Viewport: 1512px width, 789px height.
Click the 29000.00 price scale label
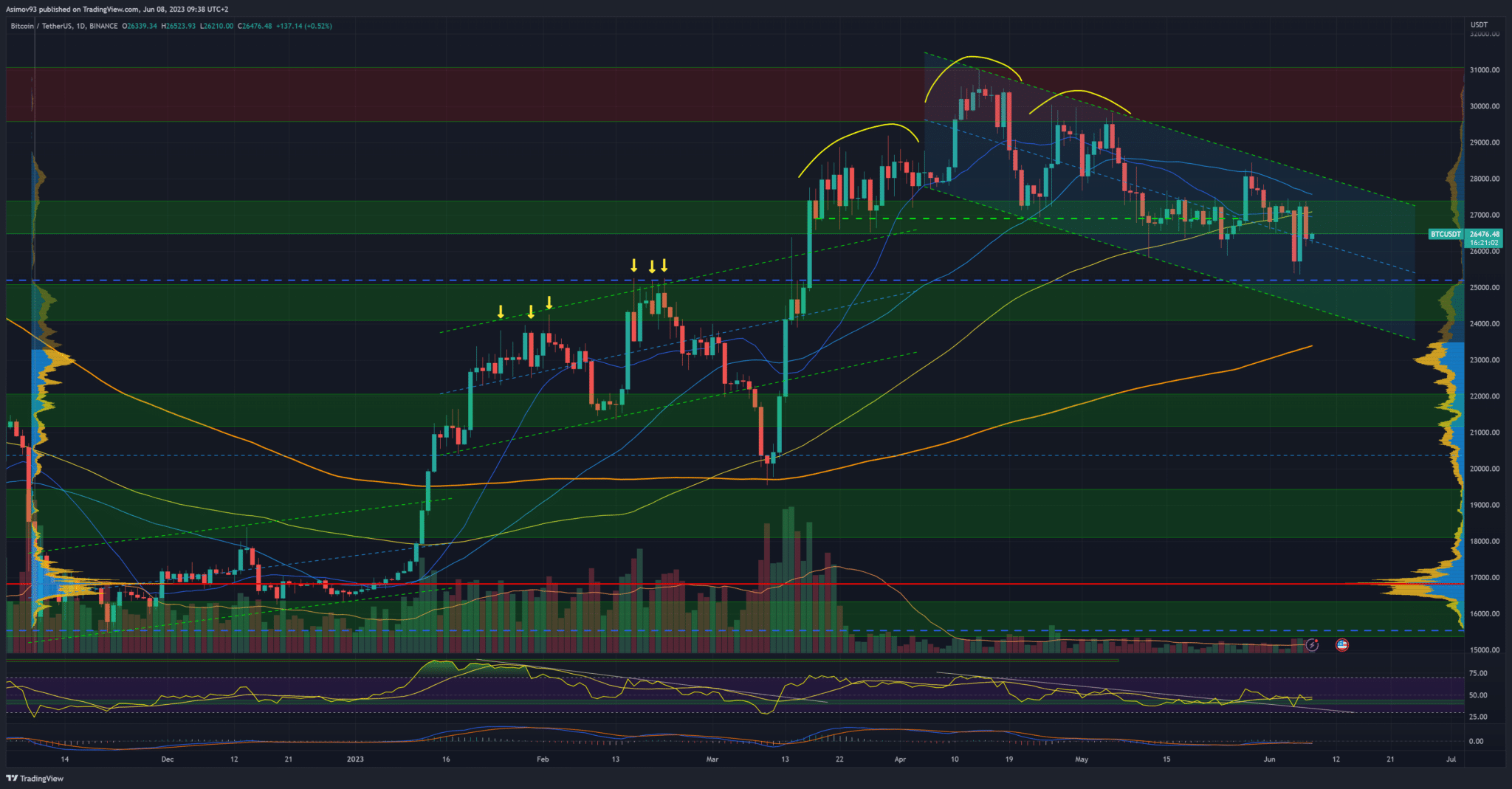1485,142
